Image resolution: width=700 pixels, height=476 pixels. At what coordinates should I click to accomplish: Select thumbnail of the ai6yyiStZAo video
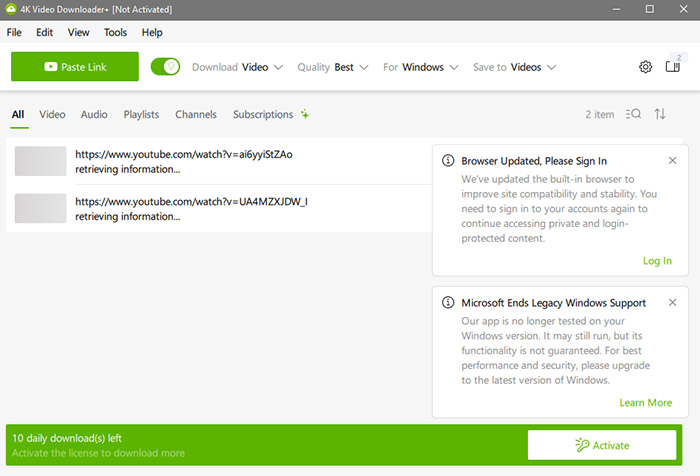(x=41, y=161)
